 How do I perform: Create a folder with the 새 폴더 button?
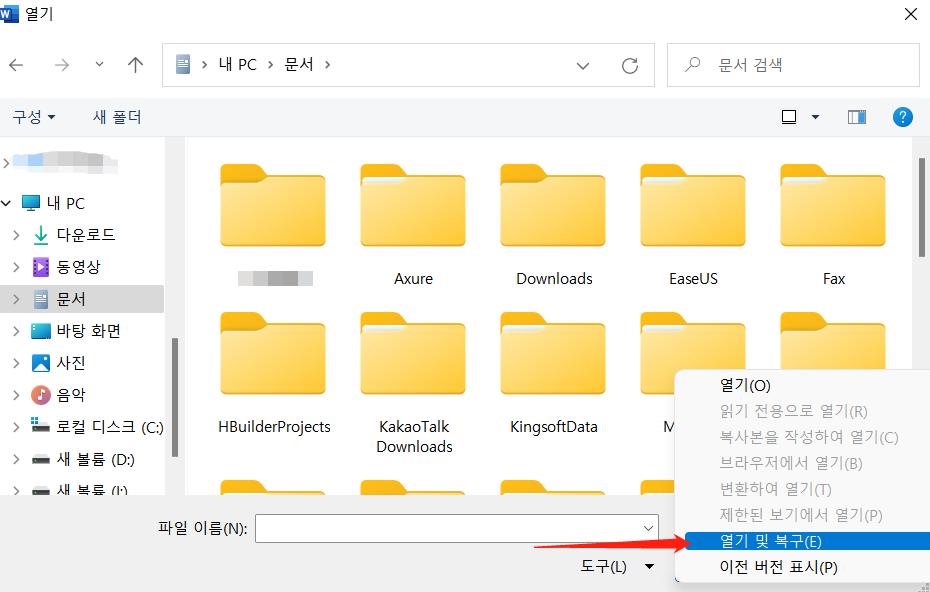pos(119,116)
